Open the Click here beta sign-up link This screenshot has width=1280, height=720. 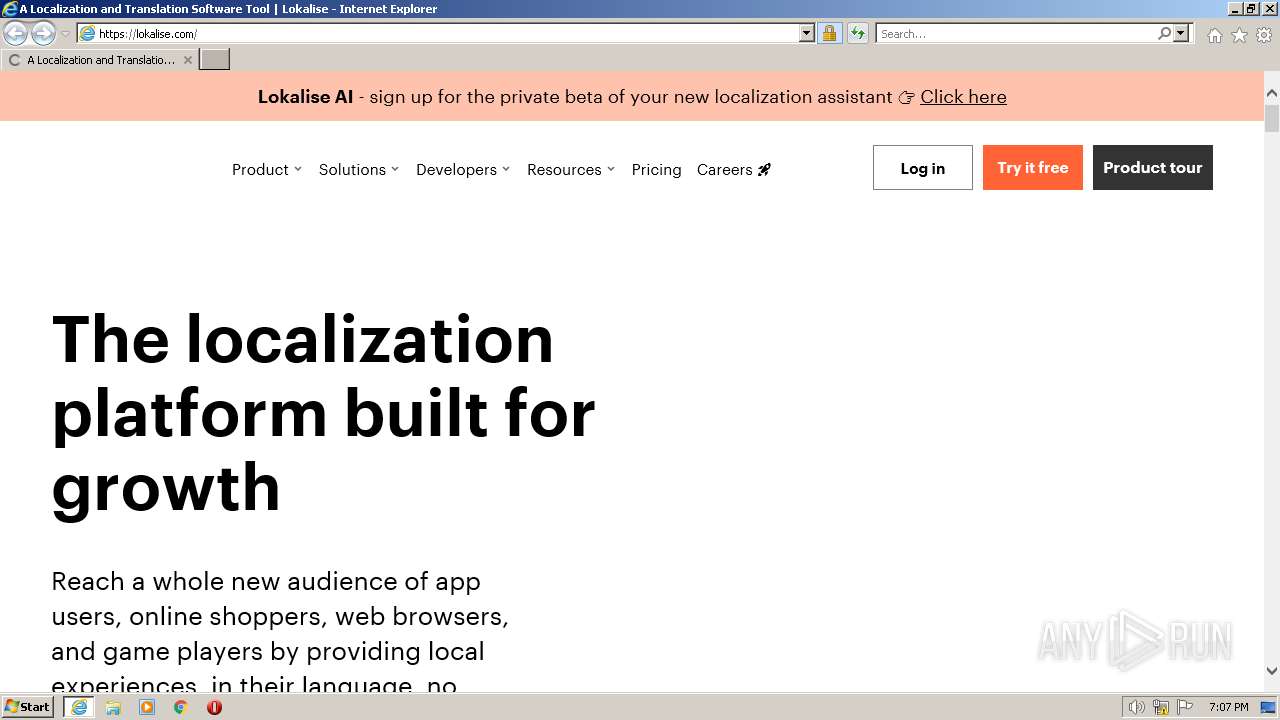coord(963,97)
